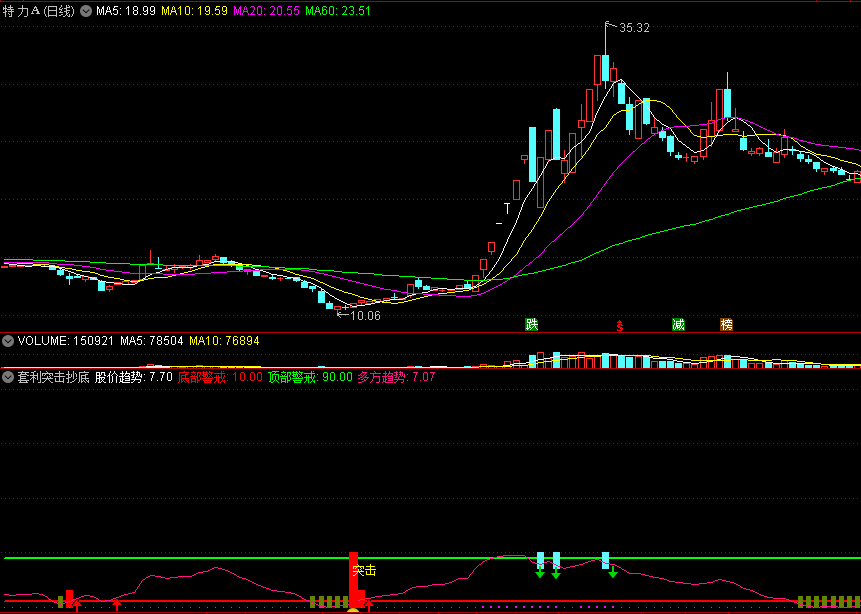Click the tall red 突击 signal bar
Image resolution: width=861 pixels, height=614 pixels.
tap(353, 580)
